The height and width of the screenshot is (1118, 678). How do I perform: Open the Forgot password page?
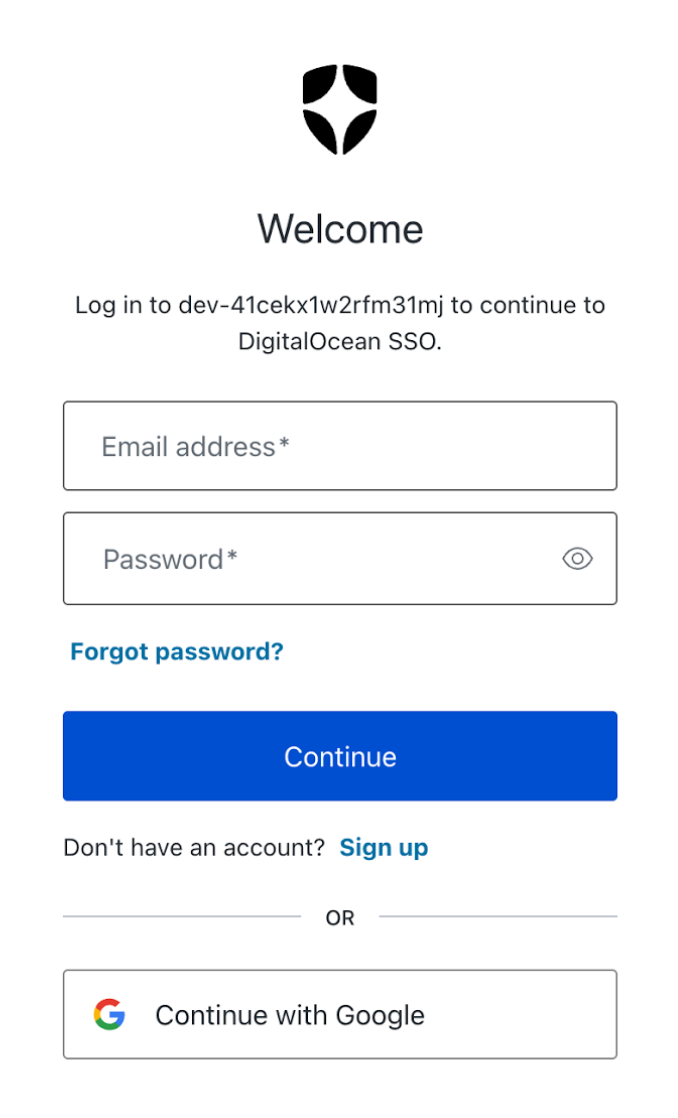[177, 651]
